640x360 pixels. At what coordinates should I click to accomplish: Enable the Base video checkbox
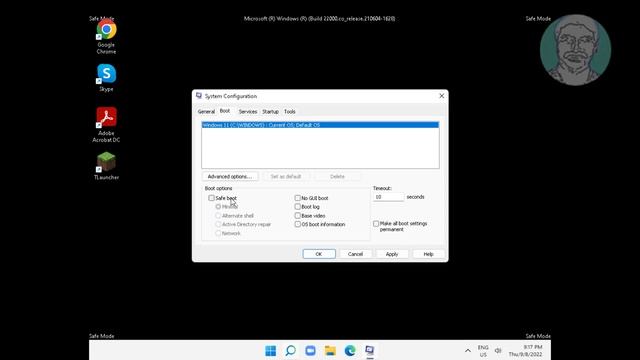tap(298, 216)
